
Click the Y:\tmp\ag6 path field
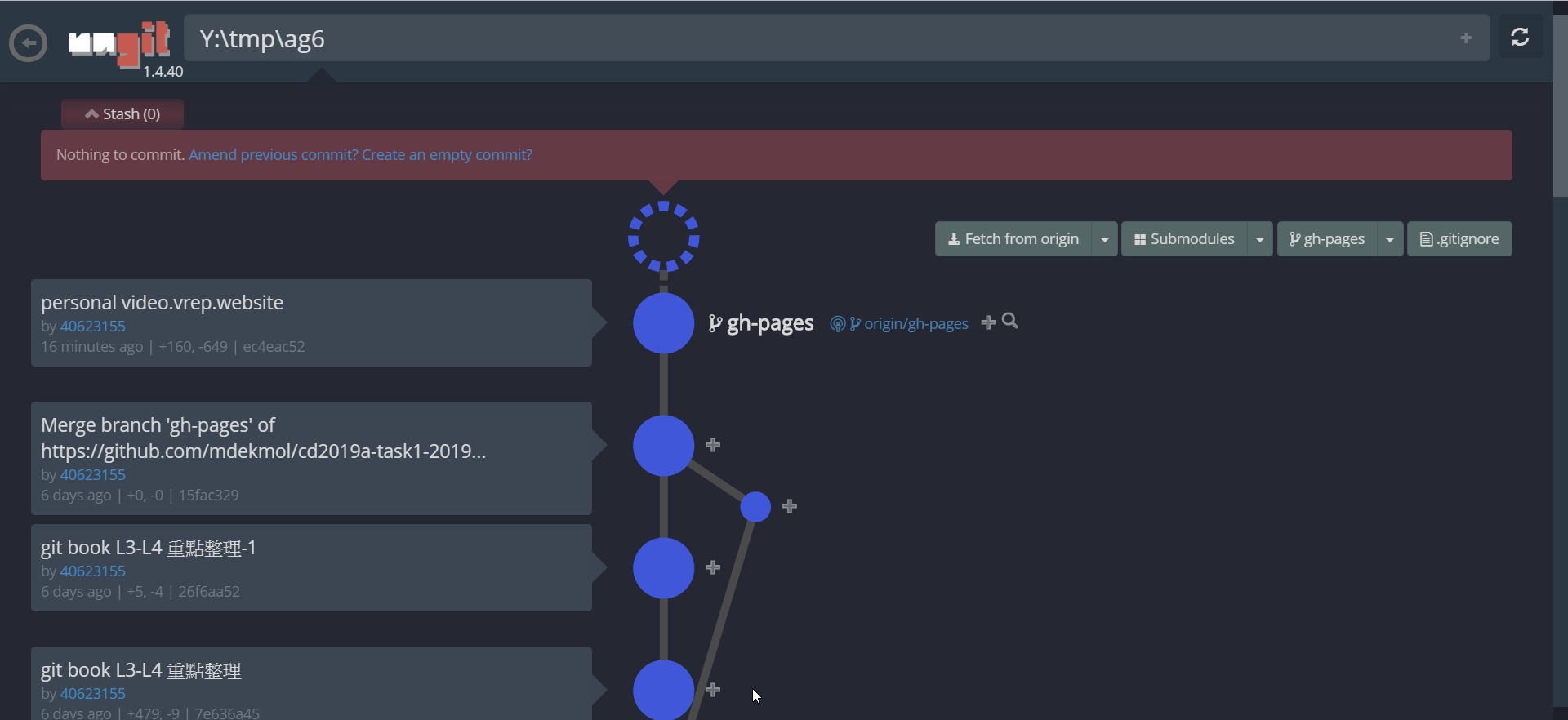(x=836, y=38)
